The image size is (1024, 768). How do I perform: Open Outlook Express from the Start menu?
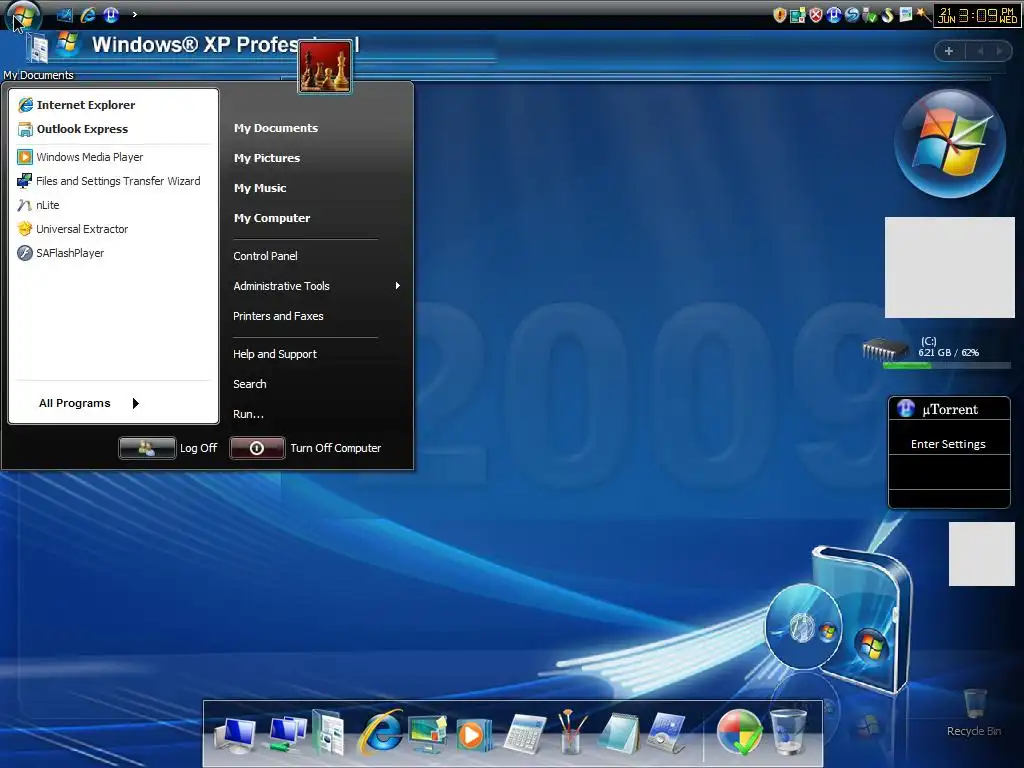point(72,129)
